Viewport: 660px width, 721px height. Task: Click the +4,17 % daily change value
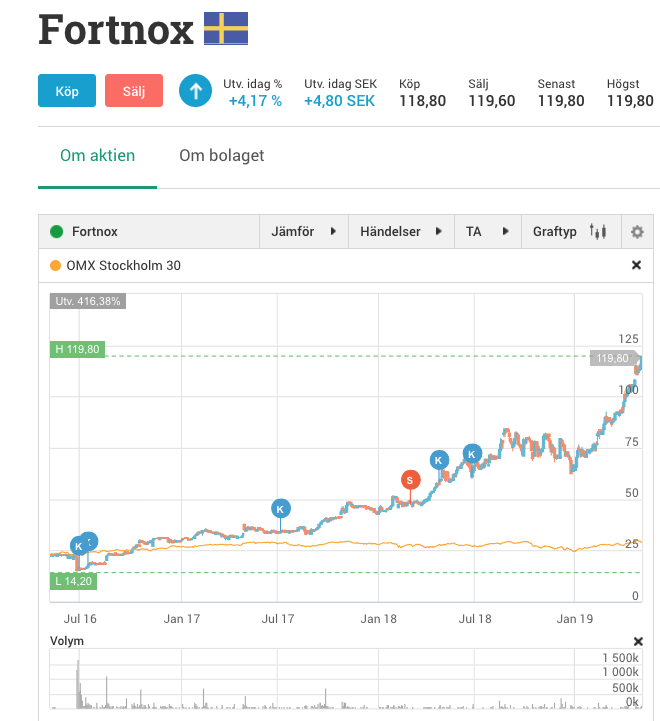[255, 101]
